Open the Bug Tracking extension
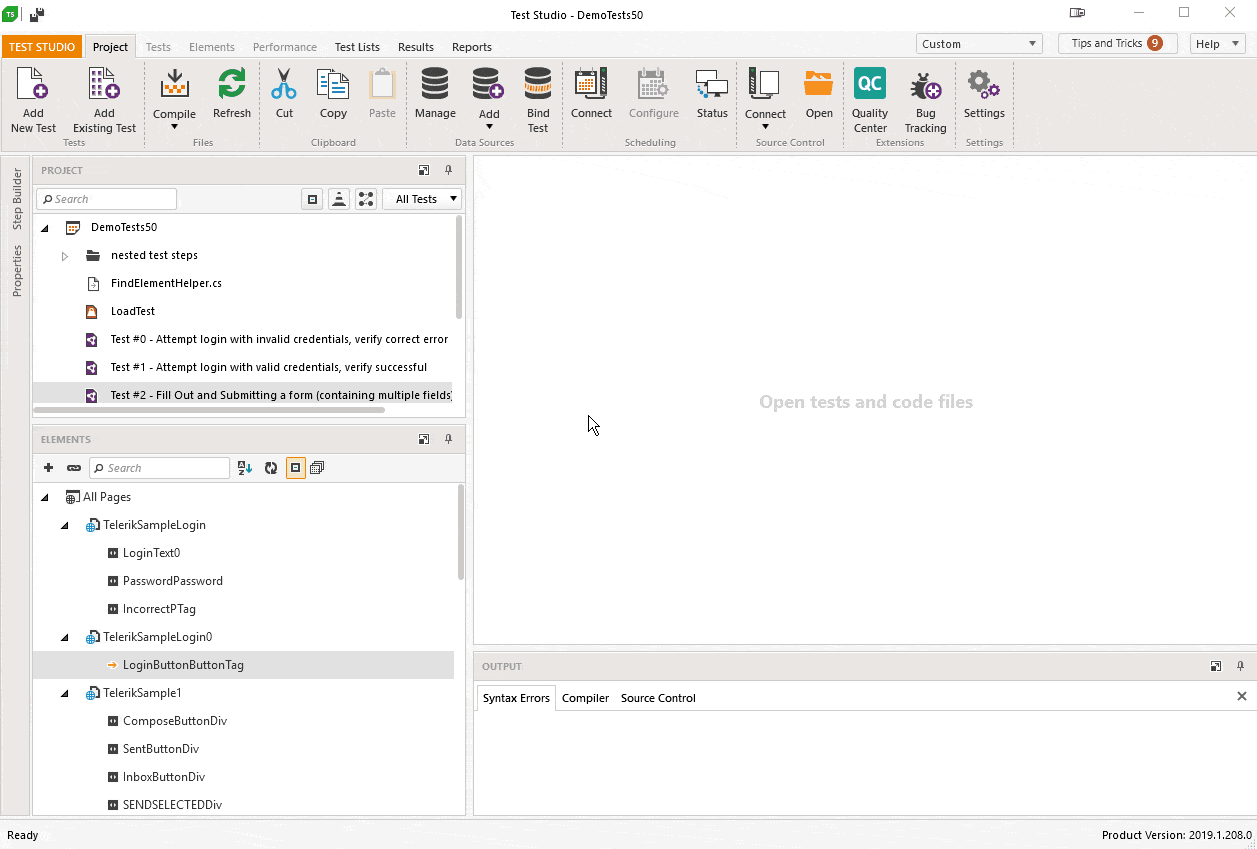Screen dimensions: 1257x849 coord(925,85)
